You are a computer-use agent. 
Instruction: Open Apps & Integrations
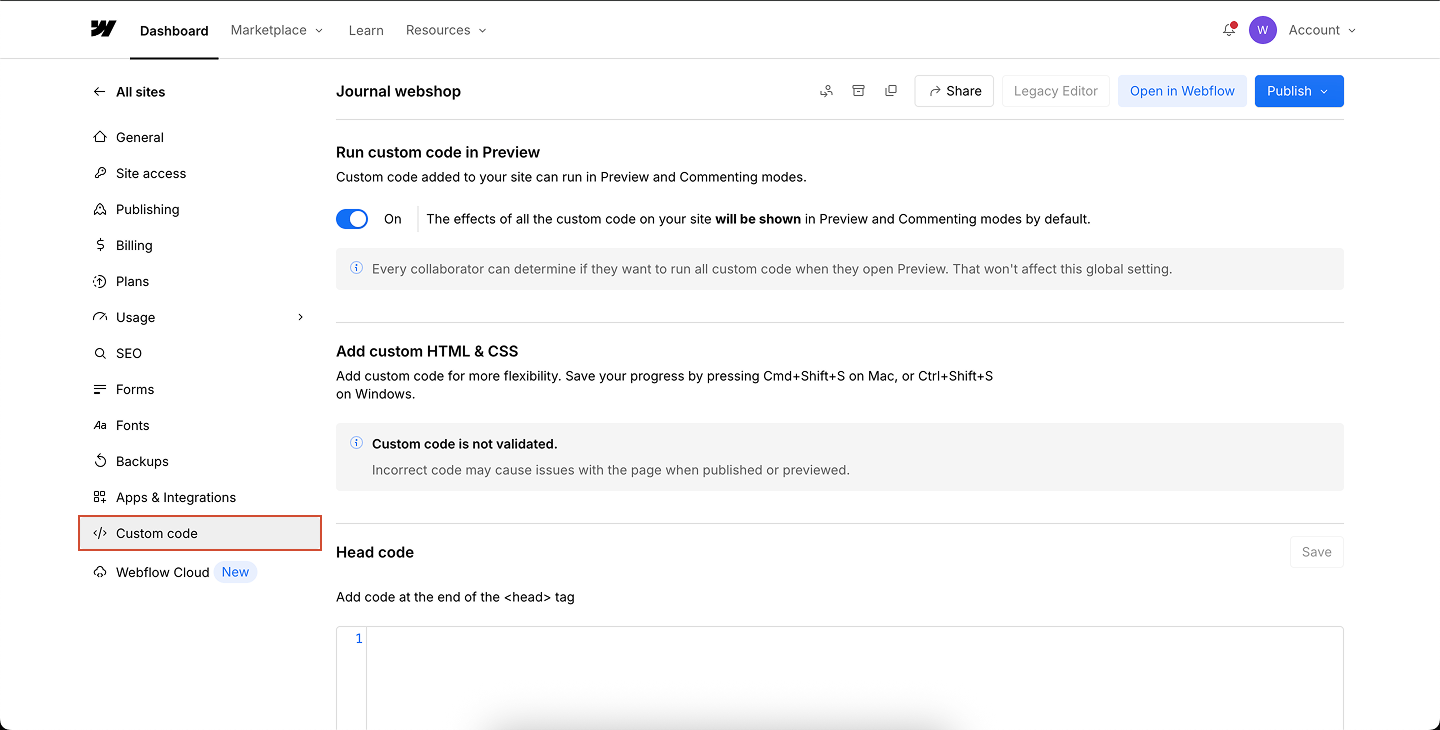pyautogui.click(x=200, y=497)
